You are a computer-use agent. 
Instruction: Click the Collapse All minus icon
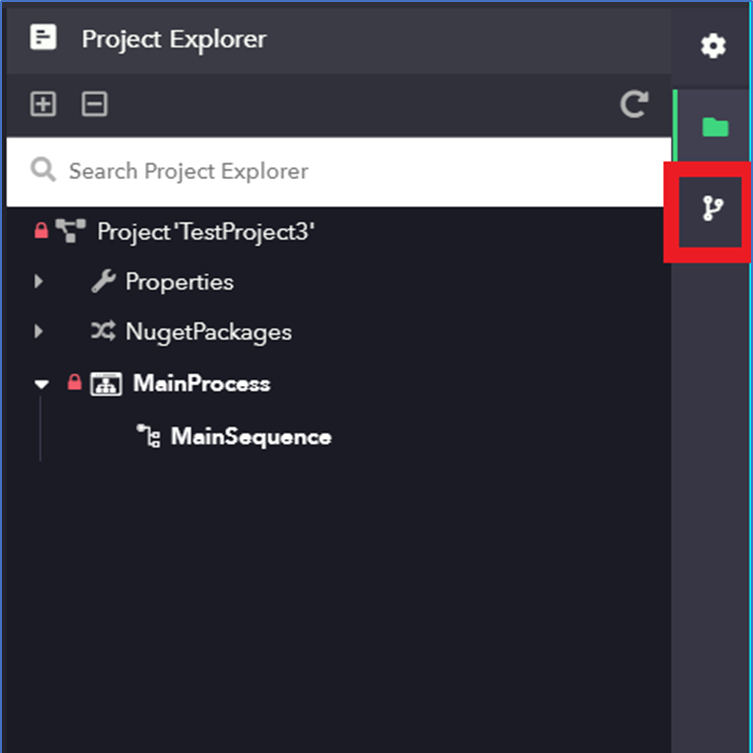(x=95, y=104)
